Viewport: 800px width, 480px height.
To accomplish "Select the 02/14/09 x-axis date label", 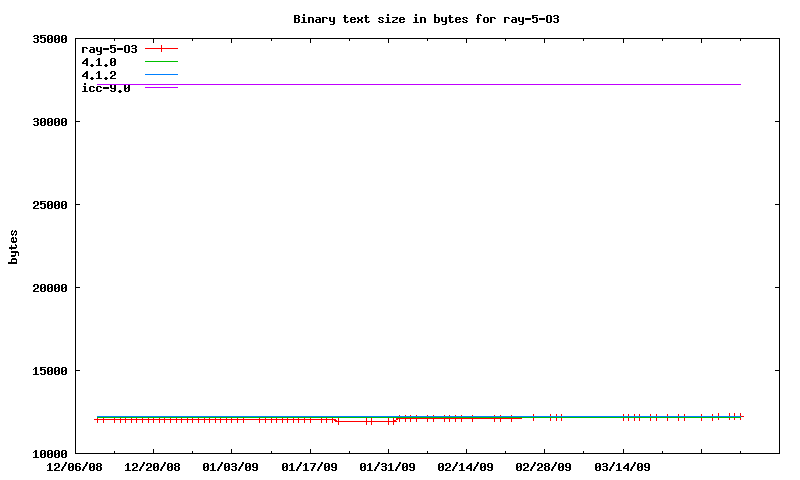I will (465, 467).
